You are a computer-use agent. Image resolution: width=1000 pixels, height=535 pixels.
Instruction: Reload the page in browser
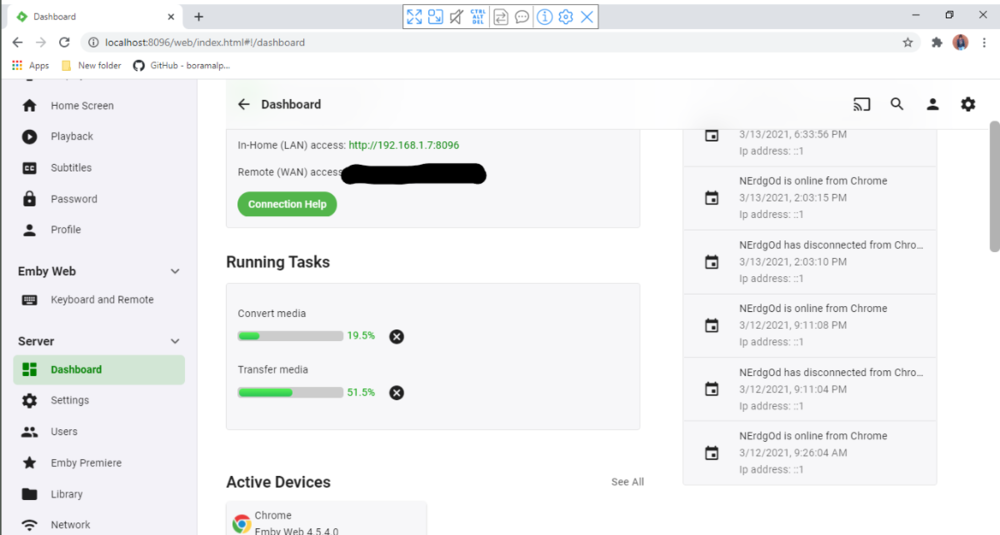pos(64,42)
